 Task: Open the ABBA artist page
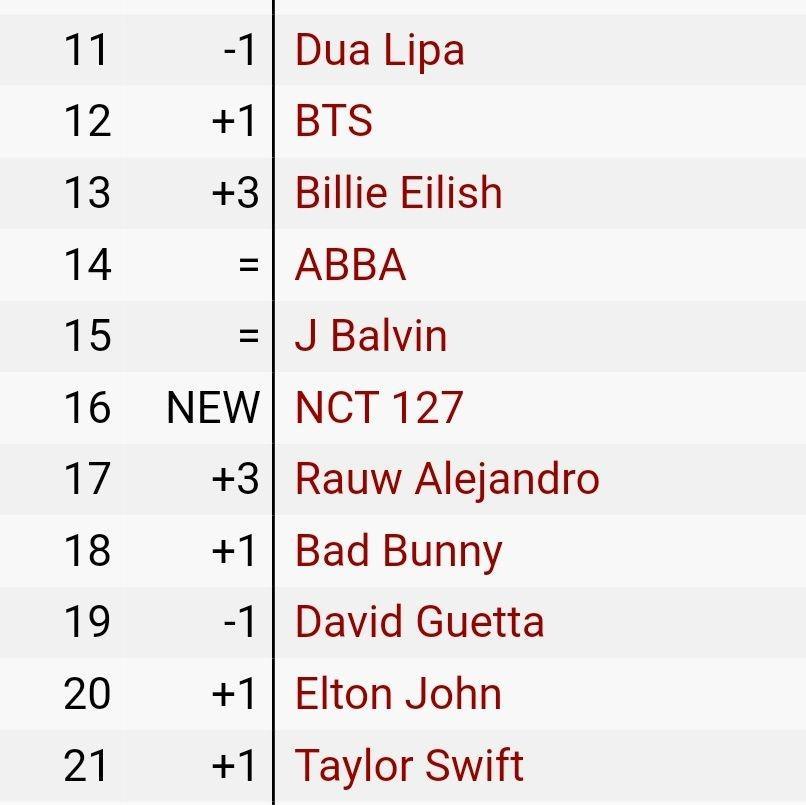pyautogui.click(x=350, y=264)
